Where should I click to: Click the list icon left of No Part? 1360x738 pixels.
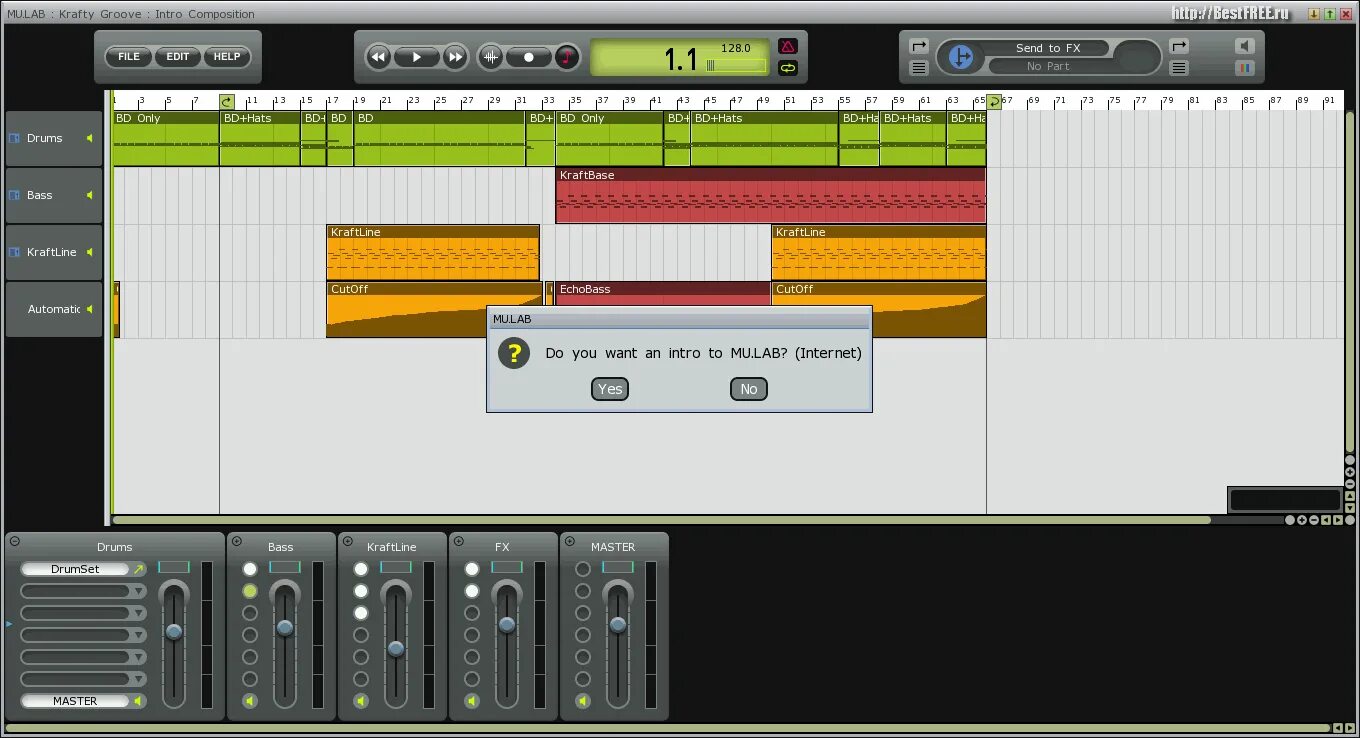(x=919, y=68)
